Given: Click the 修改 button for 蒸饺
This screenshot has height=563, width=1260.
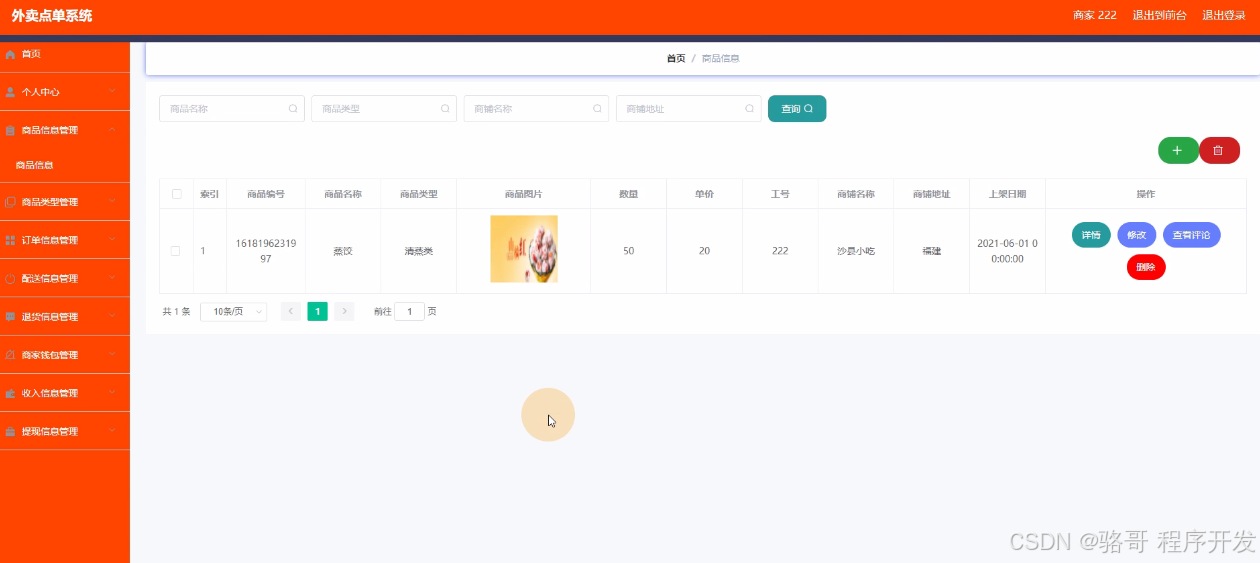Looking at the screenshot, I should point(1137,235).
